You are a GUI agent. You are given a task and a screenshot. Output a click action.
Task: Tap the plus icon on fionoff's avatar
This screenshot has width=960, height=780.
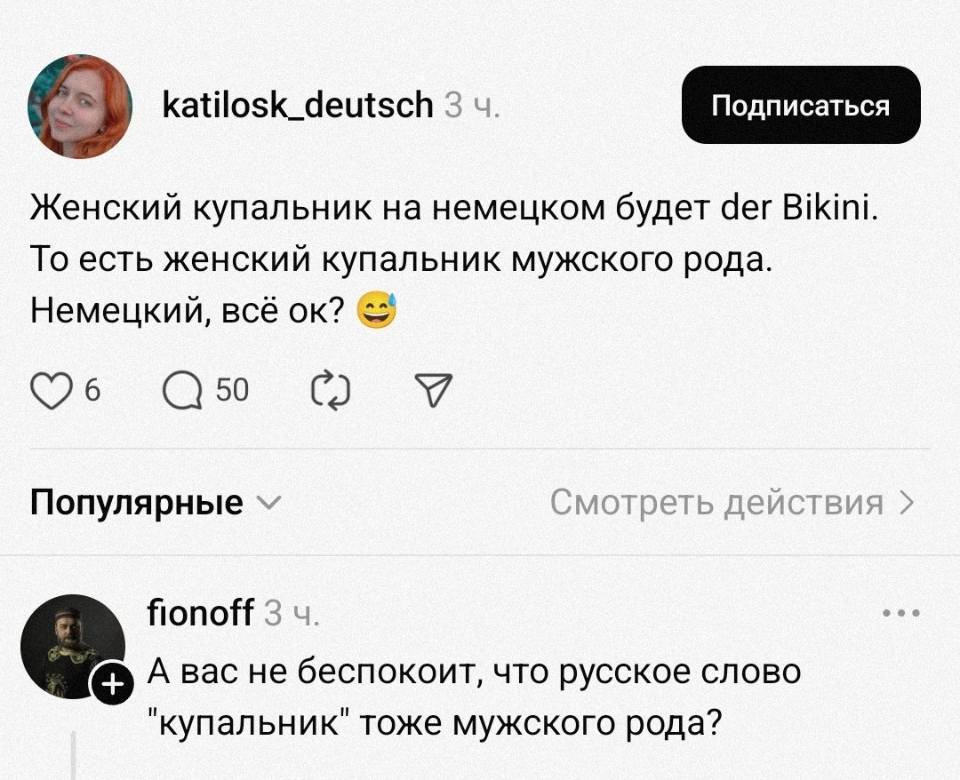[113, 685]
